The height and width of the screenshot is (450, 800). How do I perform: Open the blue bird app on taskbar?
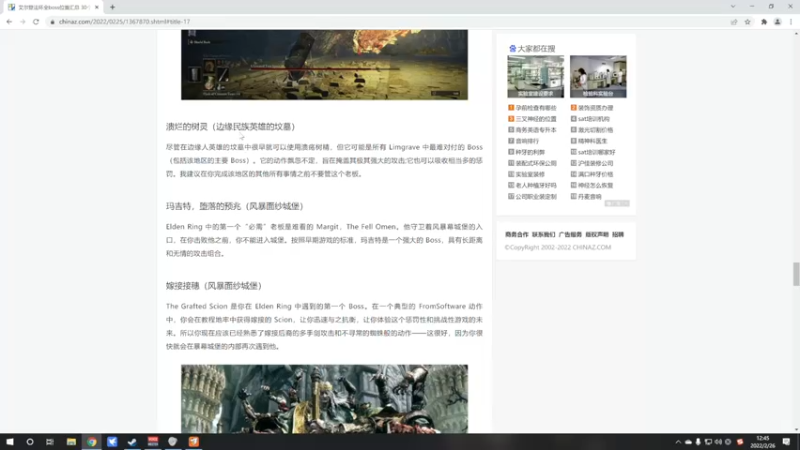(x=112, y=442)
